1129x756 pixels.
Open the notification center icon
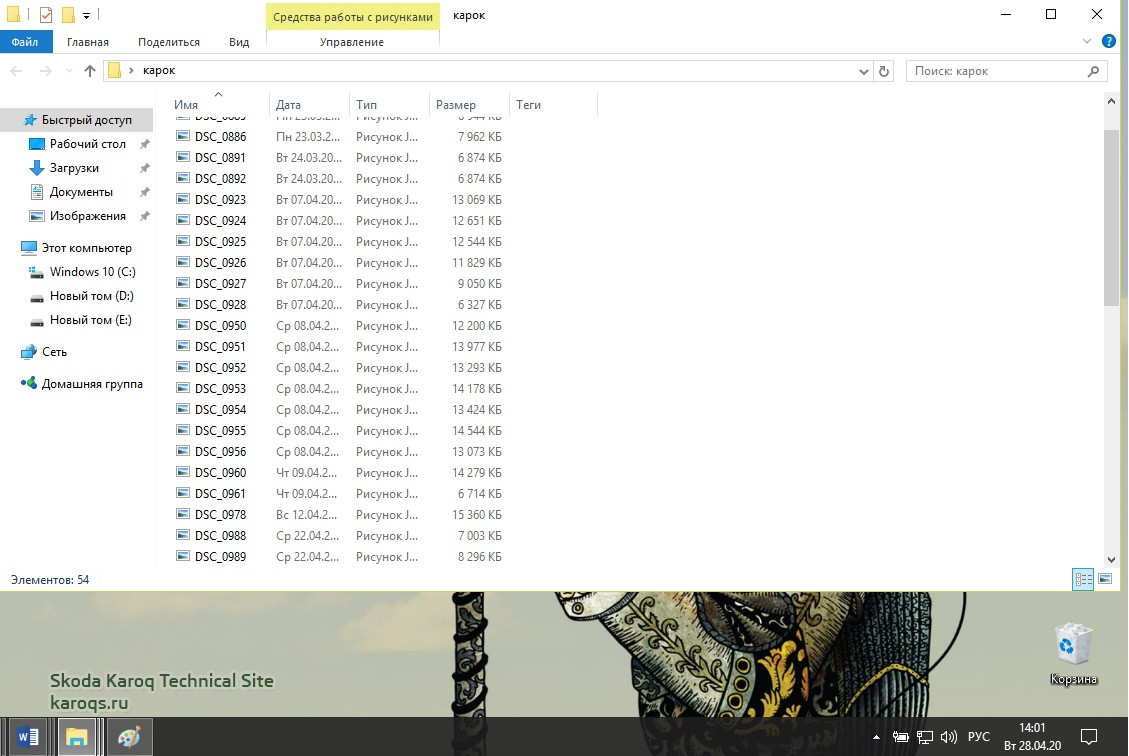click(x=1089, y=737)
